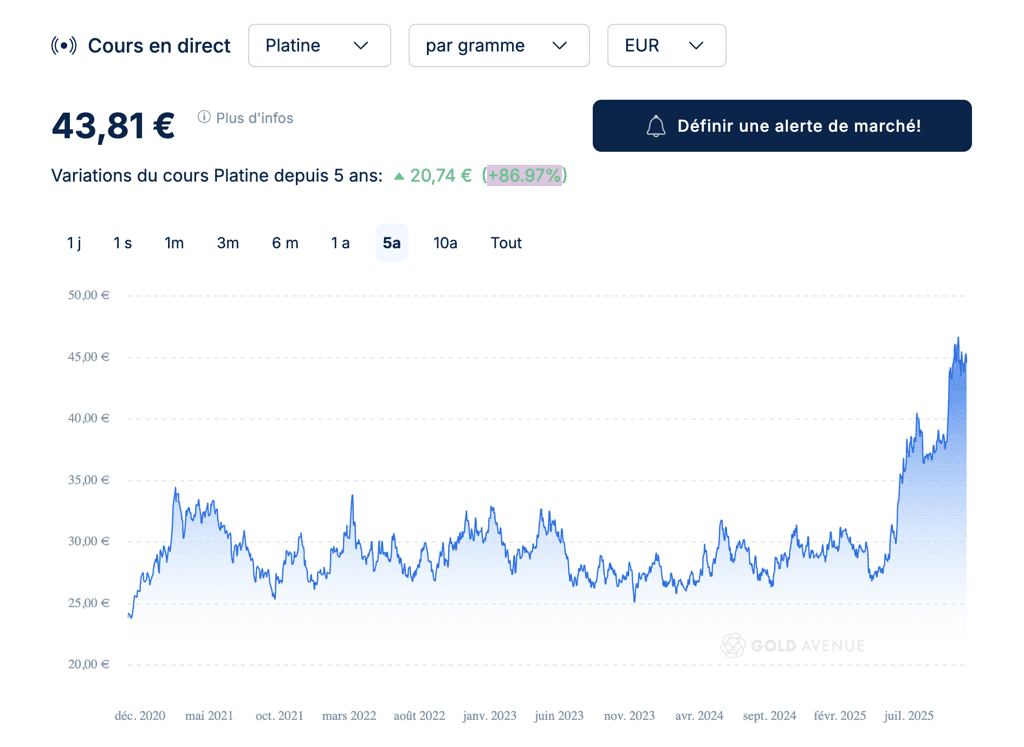Switch to the "3m" range tab
This screenshot has height=747, width=1024.
point(227,243)
